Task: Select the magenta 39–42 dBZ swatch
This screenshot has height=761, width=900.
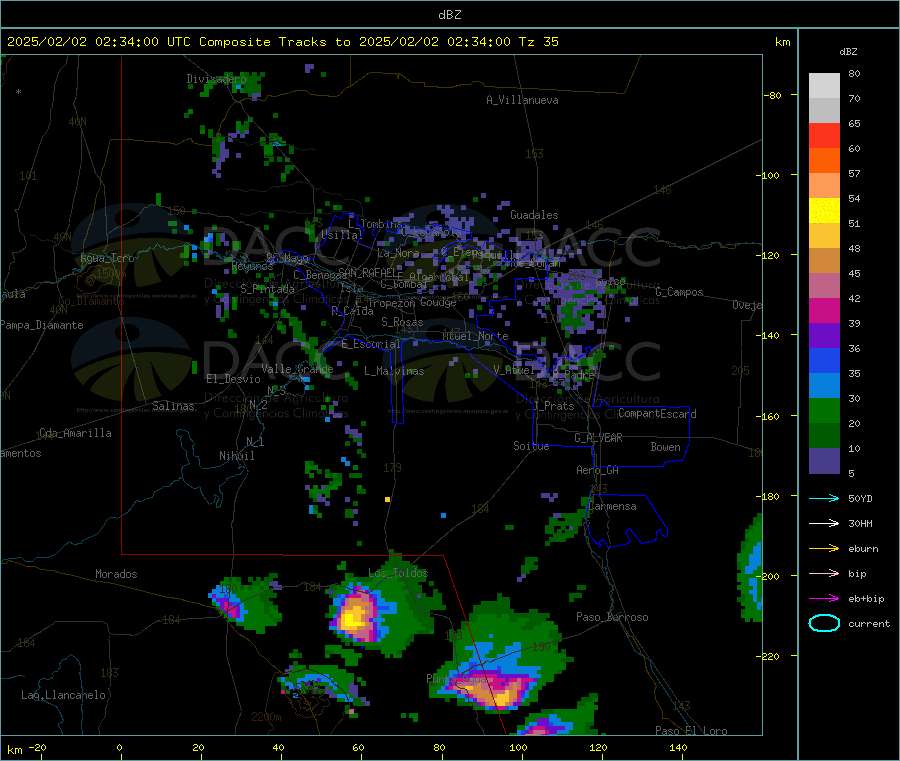Action: tap(824, 310)
